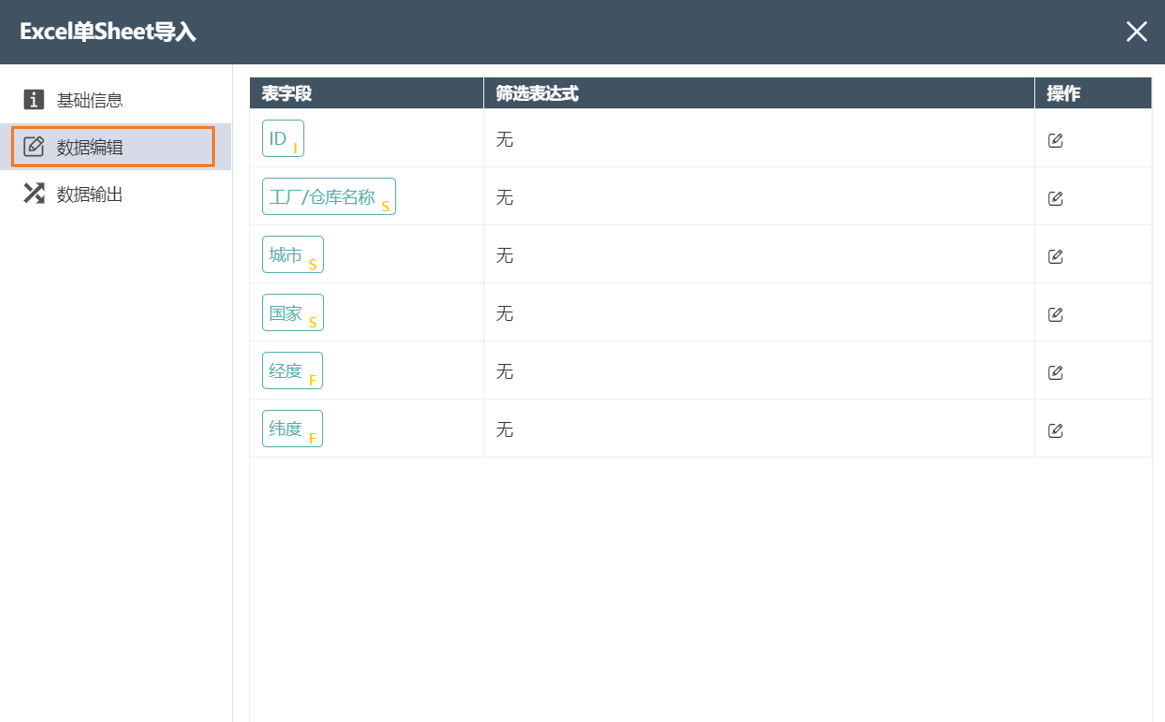1165x722 pixels.
Task: Select the ID field tag
Action: [283, 138]
